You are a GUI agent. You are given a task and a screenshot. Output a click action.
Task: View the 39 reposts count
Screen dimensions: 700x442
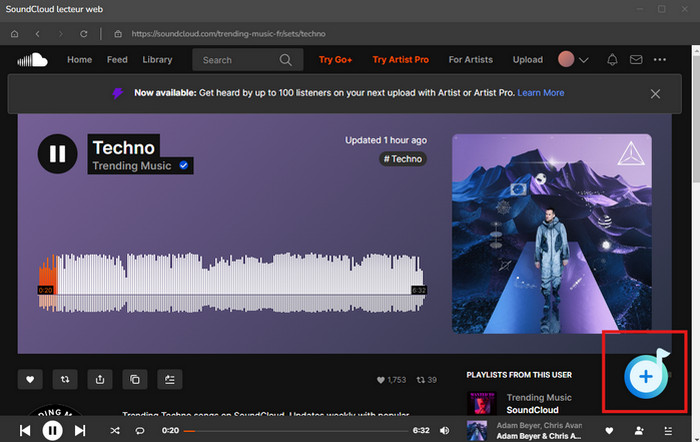[x=426, y=380]
